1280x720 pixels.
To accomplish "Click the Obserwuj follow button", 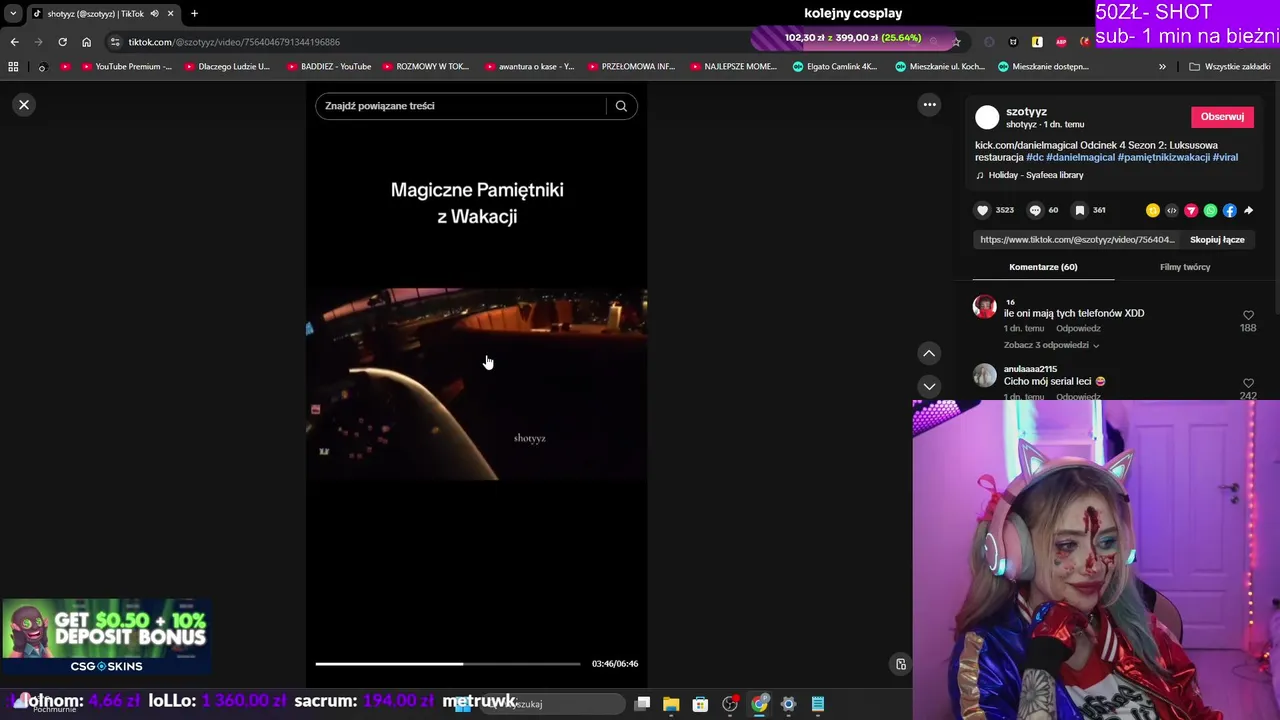I will click(1222, 117).
